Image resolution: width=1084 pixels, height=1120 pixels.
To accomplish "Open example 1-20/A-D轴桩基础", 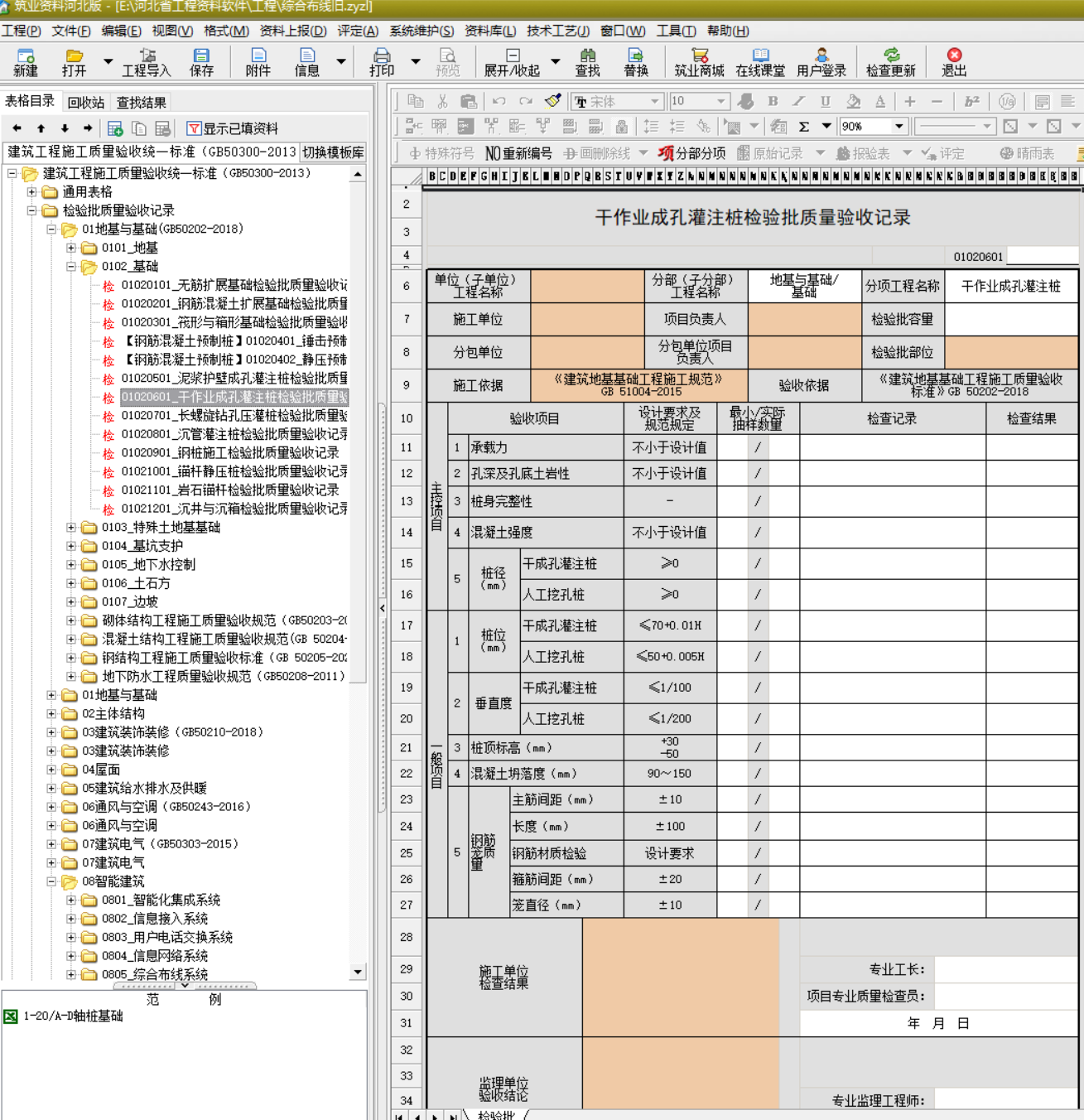I will 73,1016.
